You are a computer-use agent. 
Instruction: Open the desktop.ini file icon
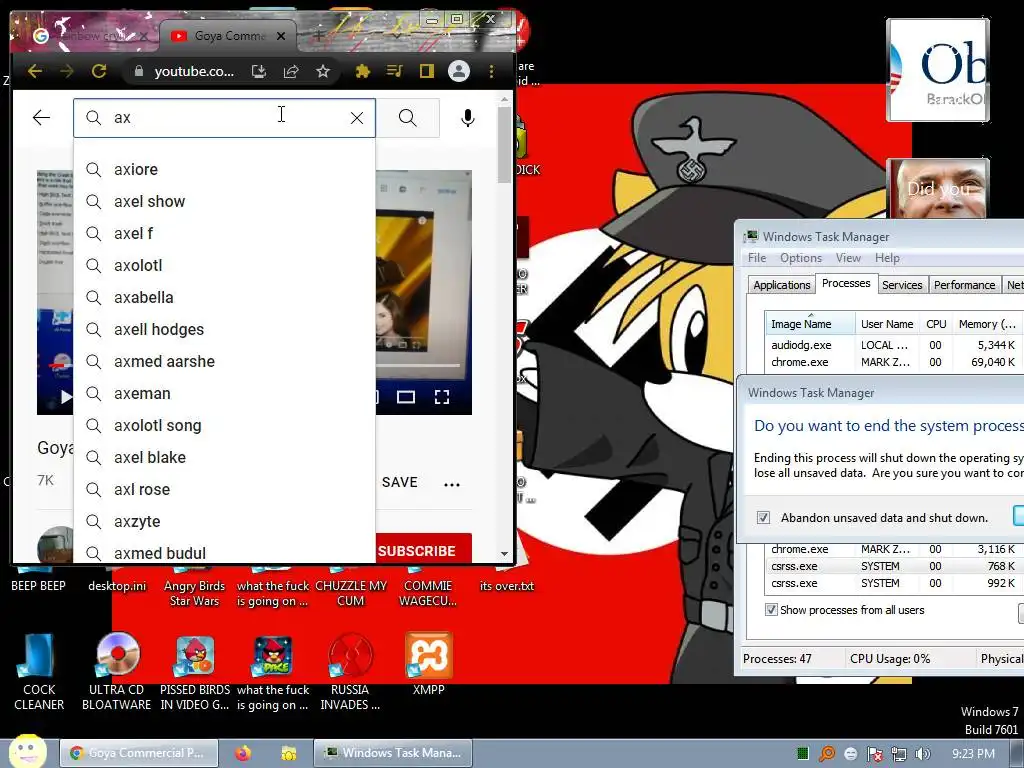click(118, 579)
